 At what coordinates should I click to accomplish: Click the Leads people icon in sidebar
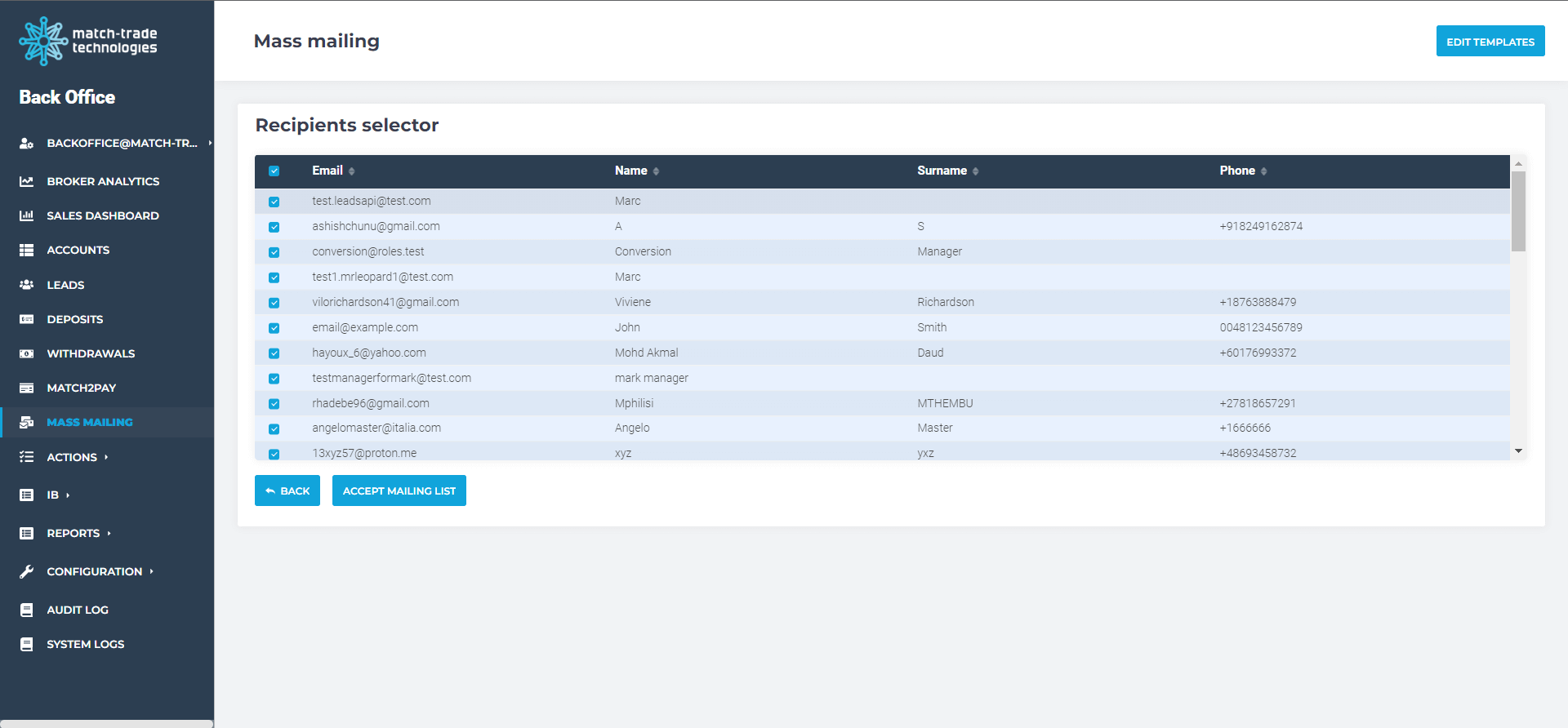click(27, 285)
